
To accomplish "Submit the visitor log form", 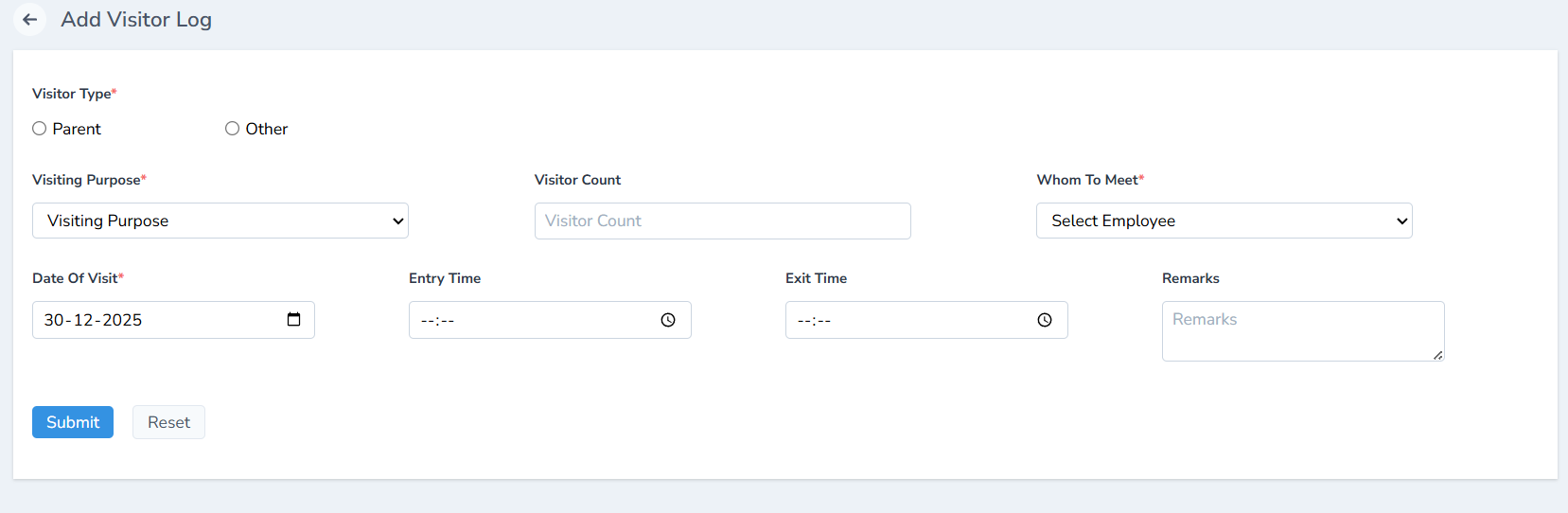I will (73, 422).
